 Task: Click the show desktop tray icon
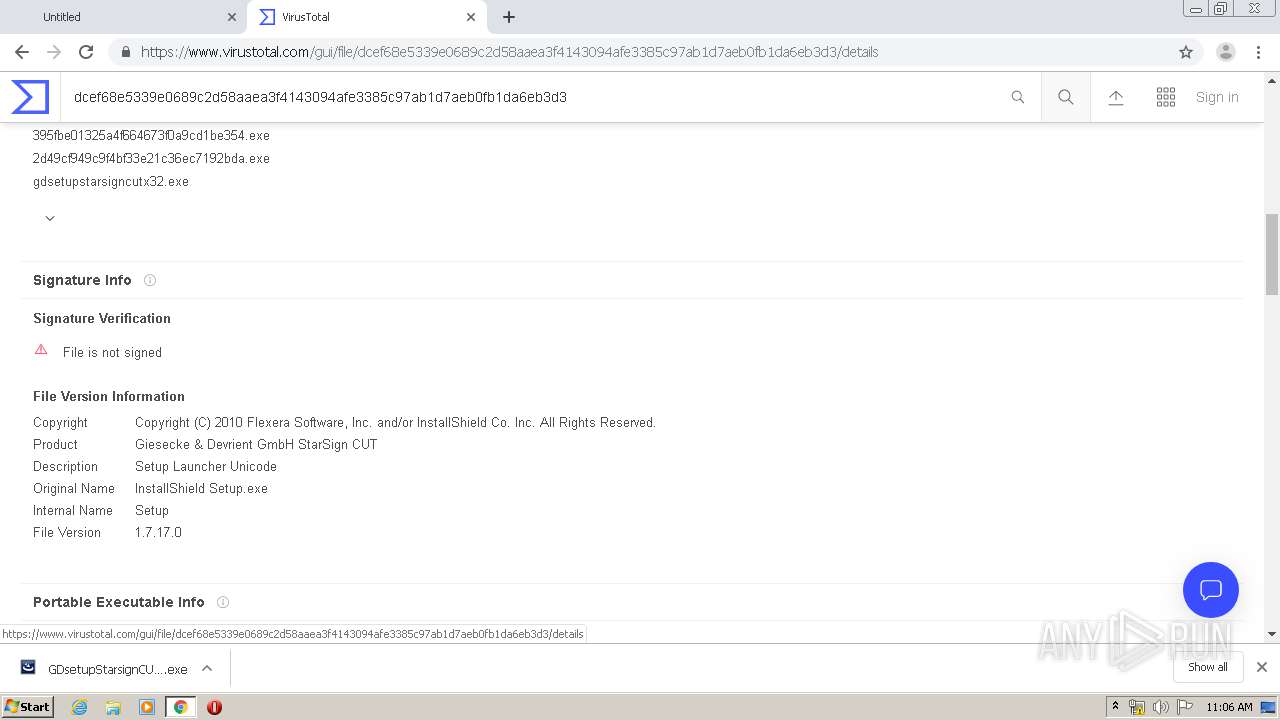[x=1268, y=707]
